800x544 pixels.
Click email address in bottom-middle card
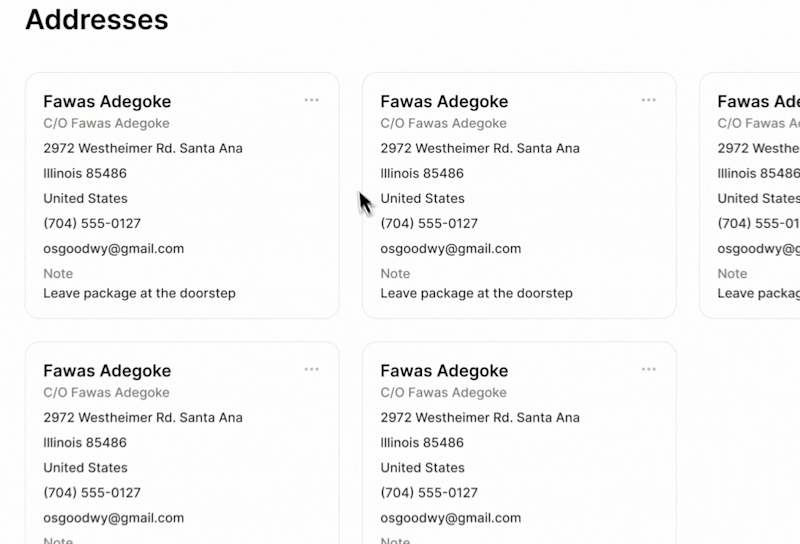point(451,518)
